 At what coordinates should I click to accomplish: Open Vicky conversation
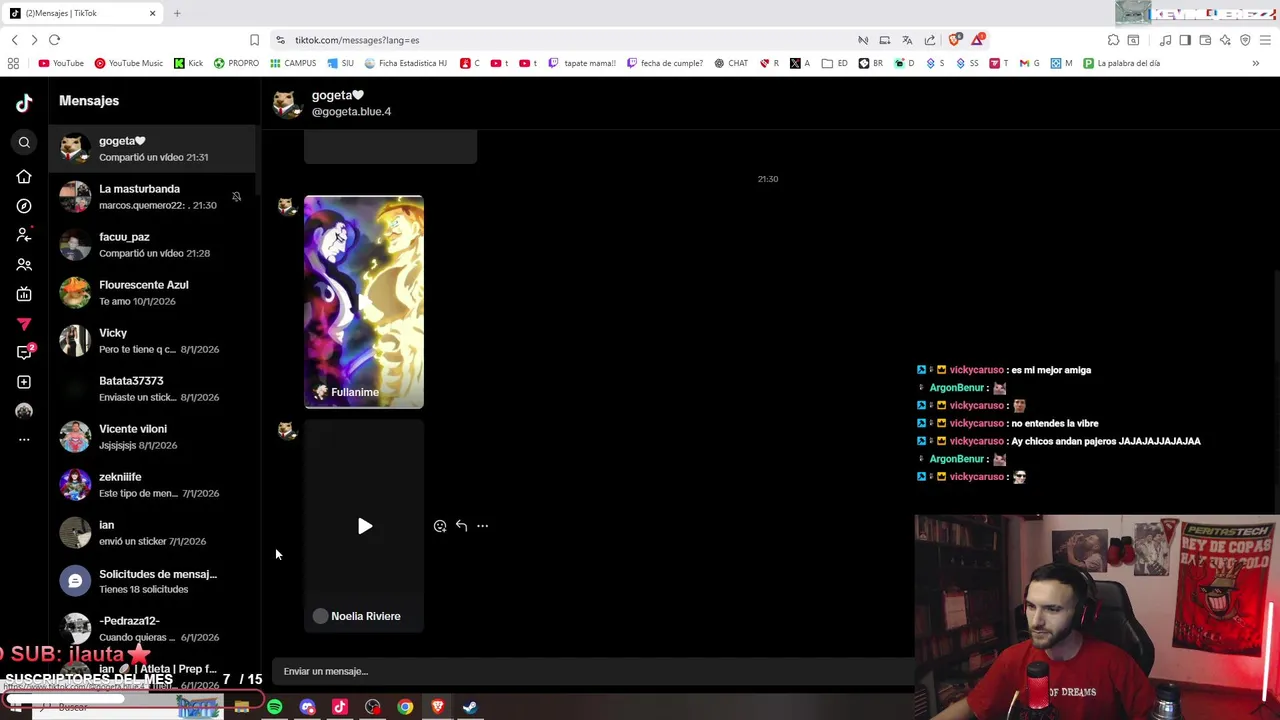(x=152, y=341)
